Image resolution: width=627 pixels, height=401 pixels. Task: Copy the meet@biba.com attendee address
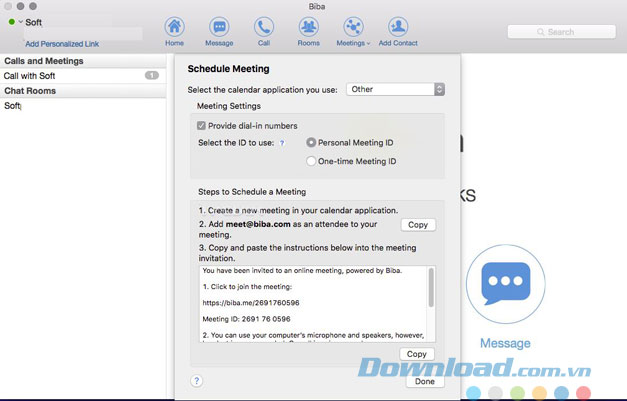coord(418,225)
